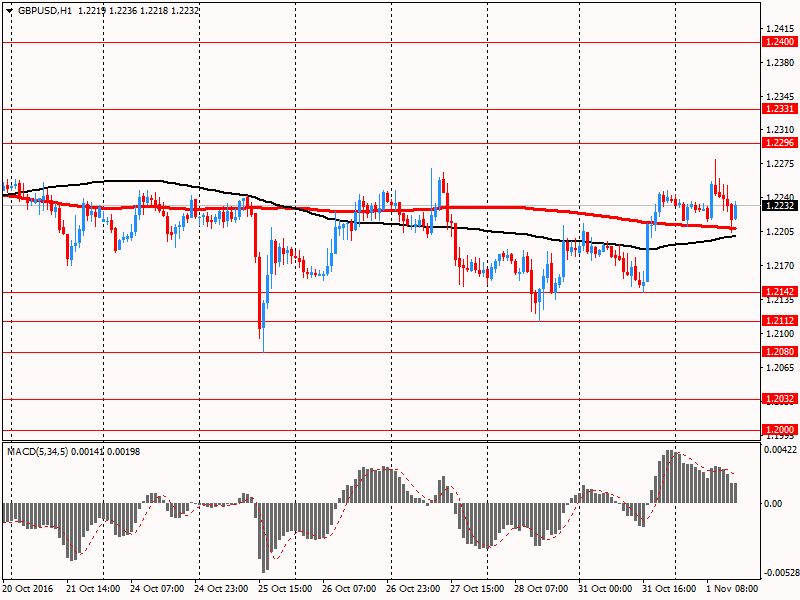Click the 0.00422 MACD scale value
Image resolution: width=800 pixels, height=600 pixels.
[780, 449]
